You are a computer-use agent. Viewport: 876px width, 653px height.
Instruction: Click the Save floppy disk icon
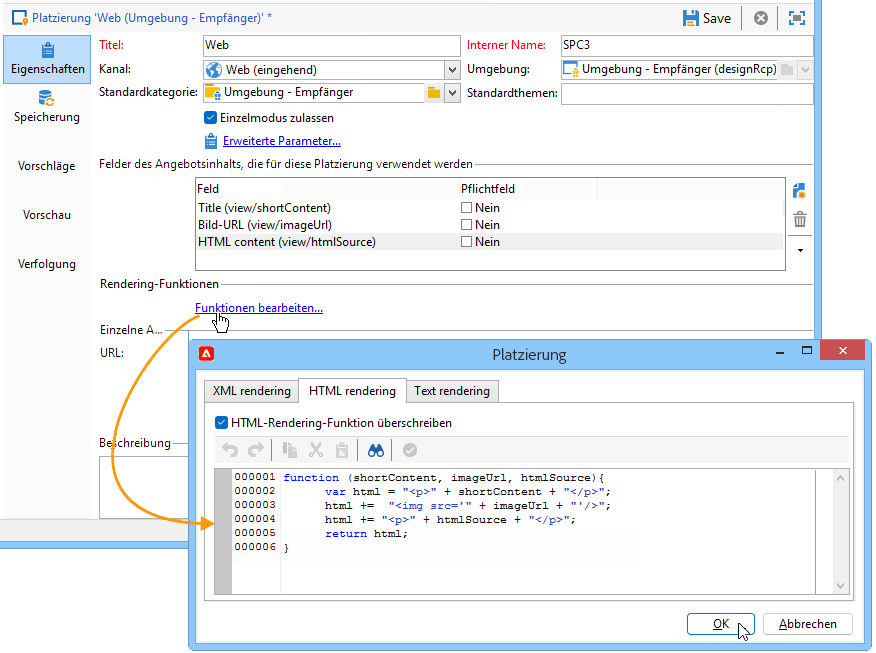click(691, 18)
